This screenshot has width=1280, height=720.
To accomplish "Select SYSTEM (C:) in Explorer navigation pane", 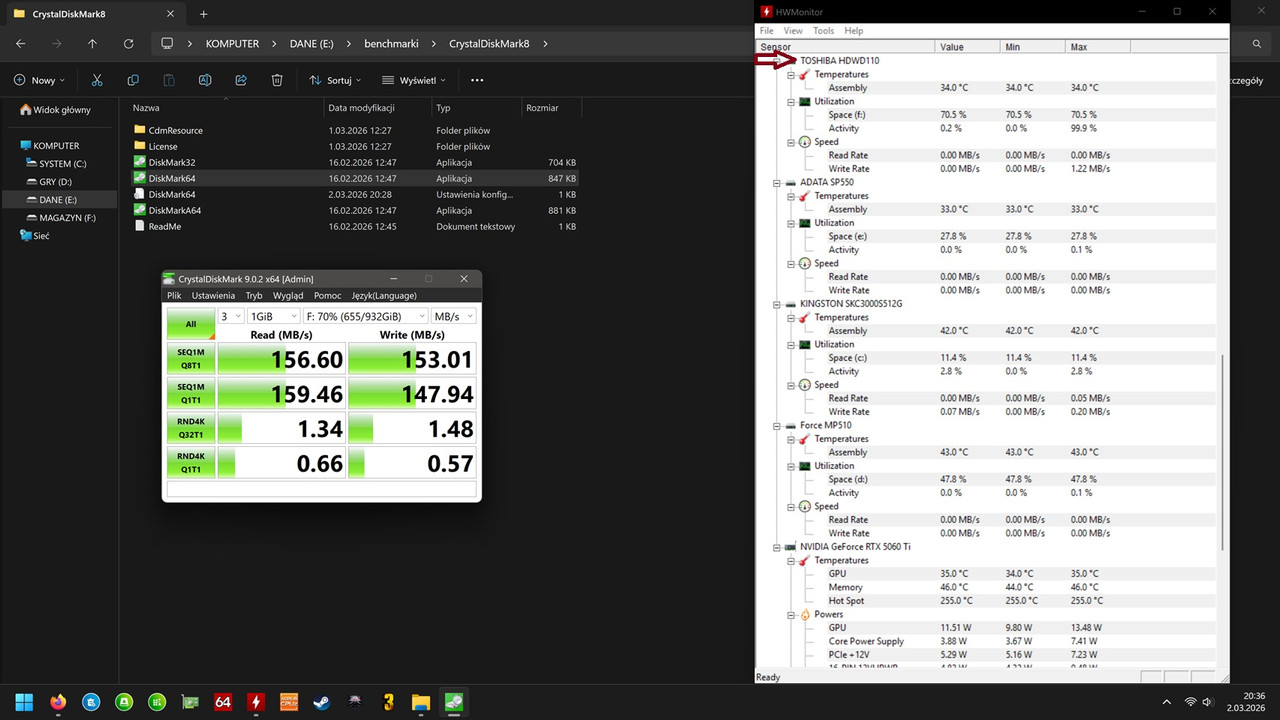I will [x=62, y=164].
